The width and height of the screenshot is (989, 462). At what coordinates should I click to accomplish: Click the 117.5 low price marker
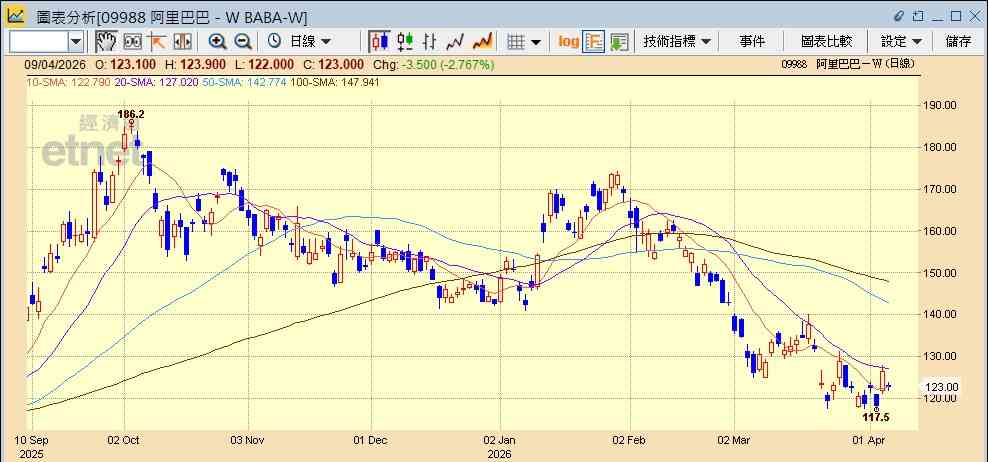click(x=875, y=417)
